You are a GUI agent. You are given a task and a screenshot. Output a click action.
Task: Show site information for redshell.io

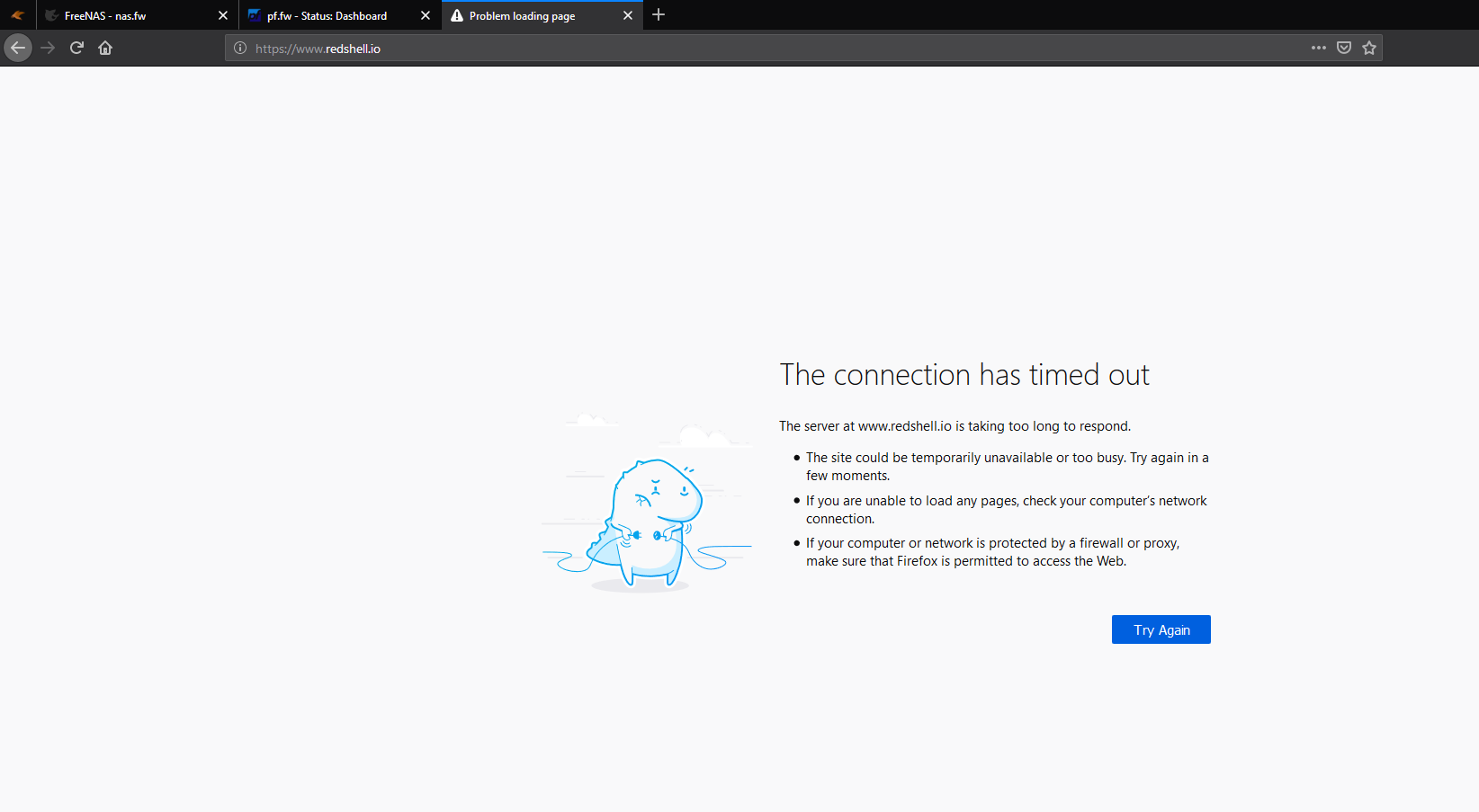pos(240,49)
